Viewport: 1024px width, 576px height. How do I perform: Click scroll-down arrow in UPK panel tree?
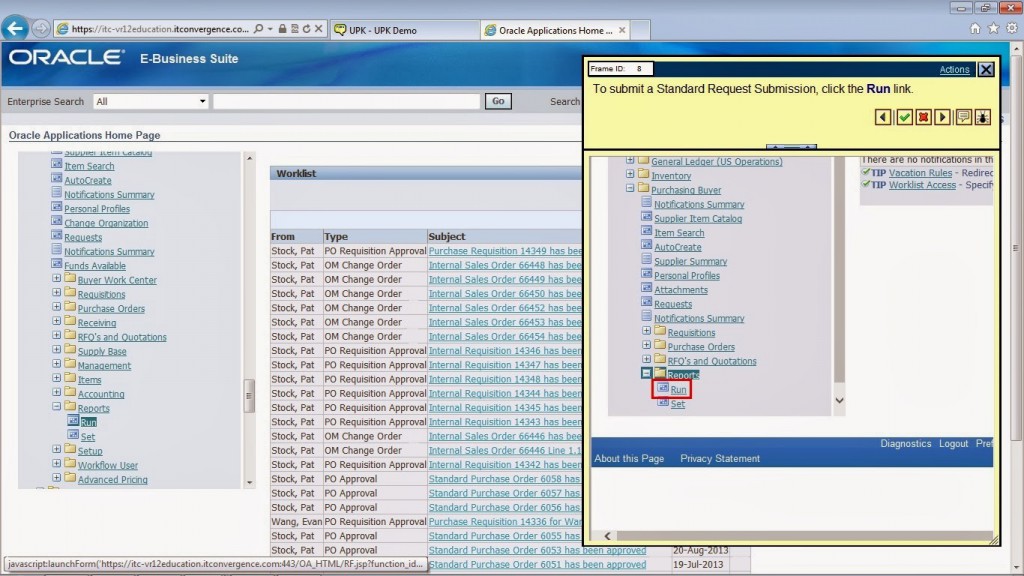pyautogui.click(x=839, y=400)
